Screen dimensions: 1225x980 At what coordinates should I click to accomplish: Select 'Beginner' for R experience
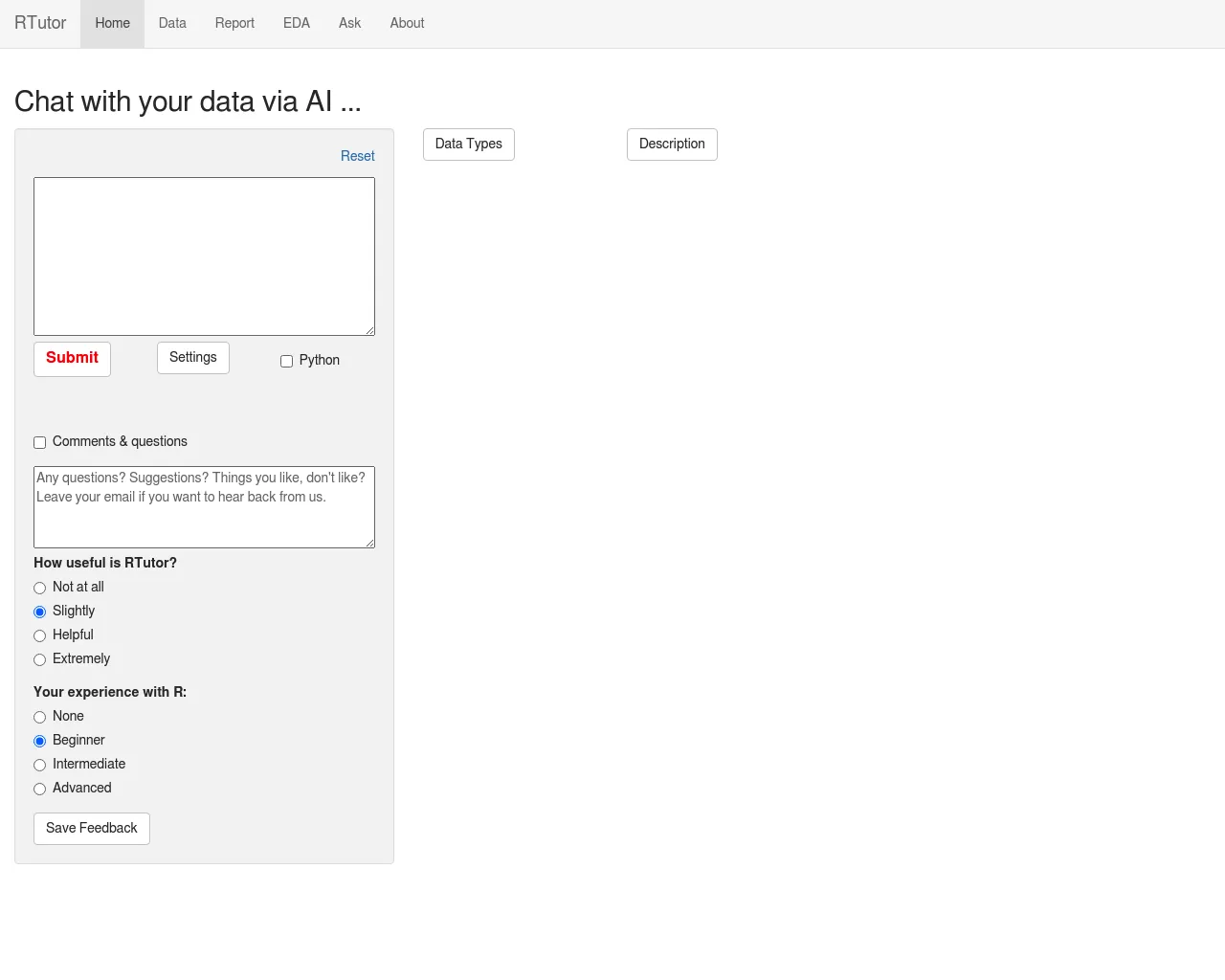(39, 741)
